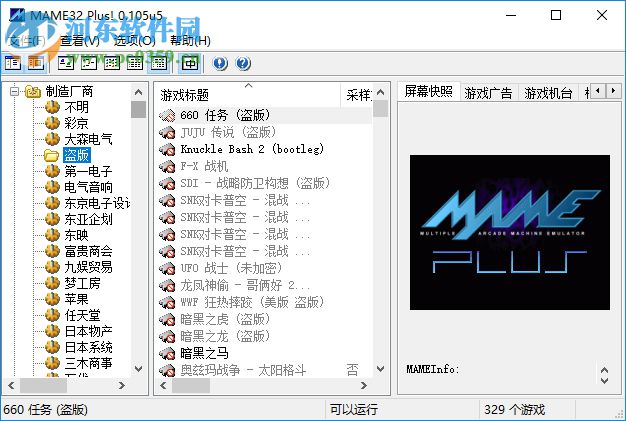Screen dimensions: 626x421
Task: Select the 三木商事 folder
Action: tap(89, 363)
